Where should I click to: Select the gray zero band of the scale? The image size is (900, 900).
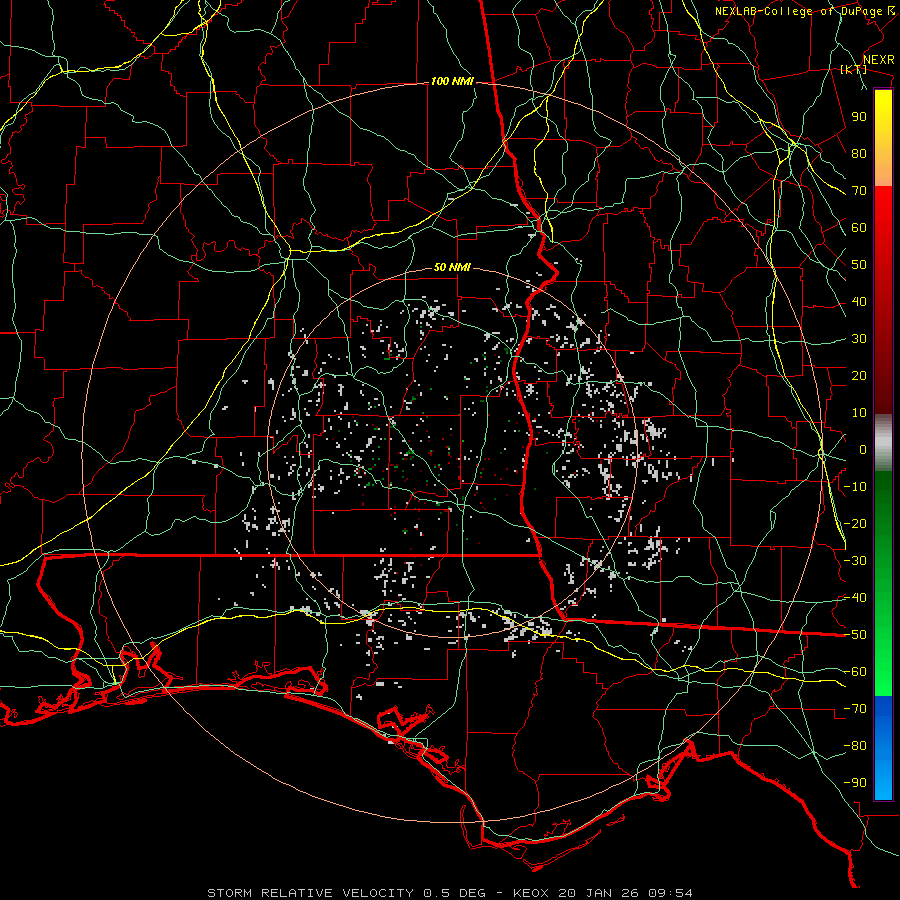coord(883,443)
